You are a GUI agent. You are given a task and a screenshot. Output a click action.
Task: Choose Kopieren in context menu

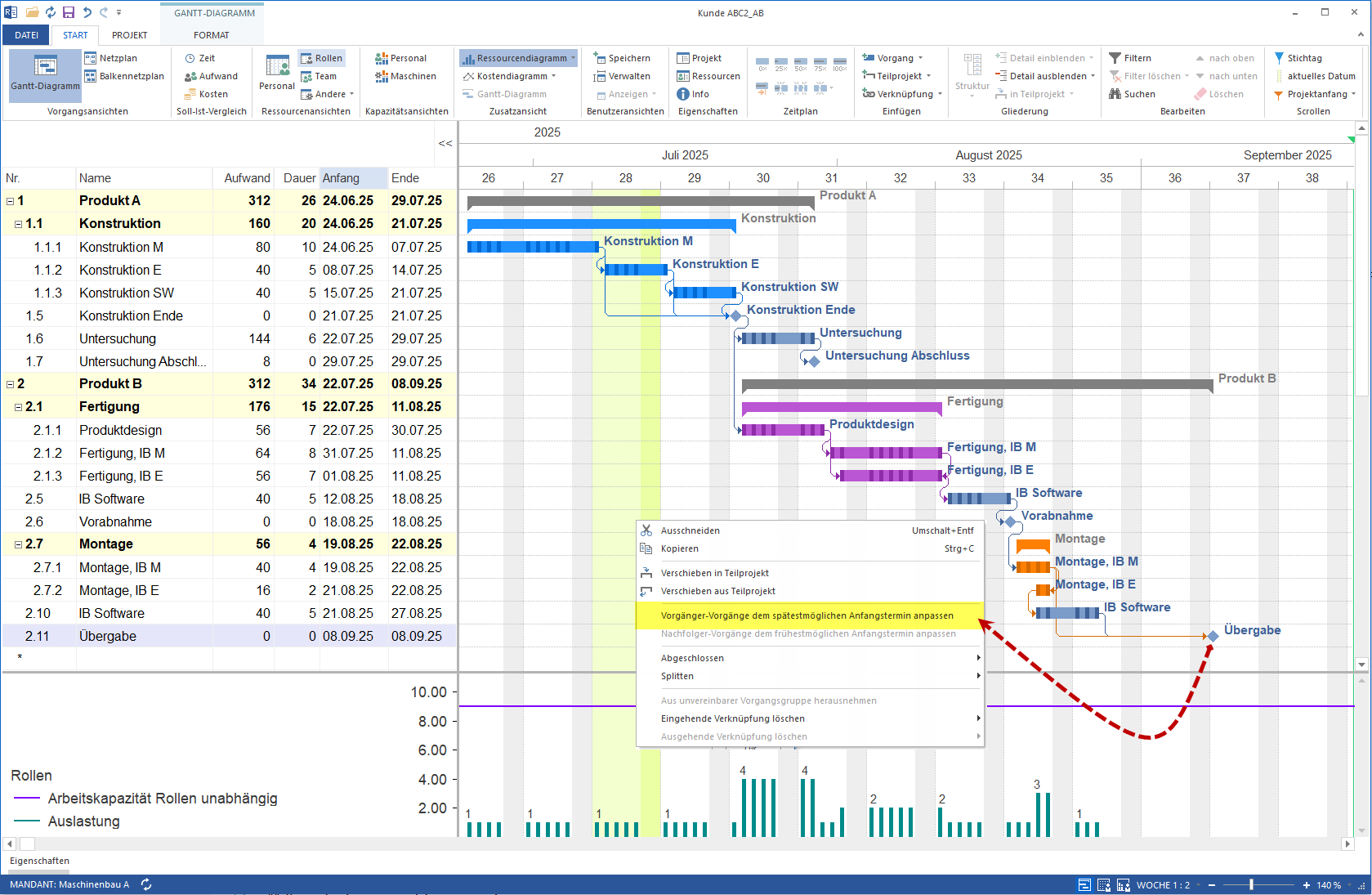tap(810, 548)
